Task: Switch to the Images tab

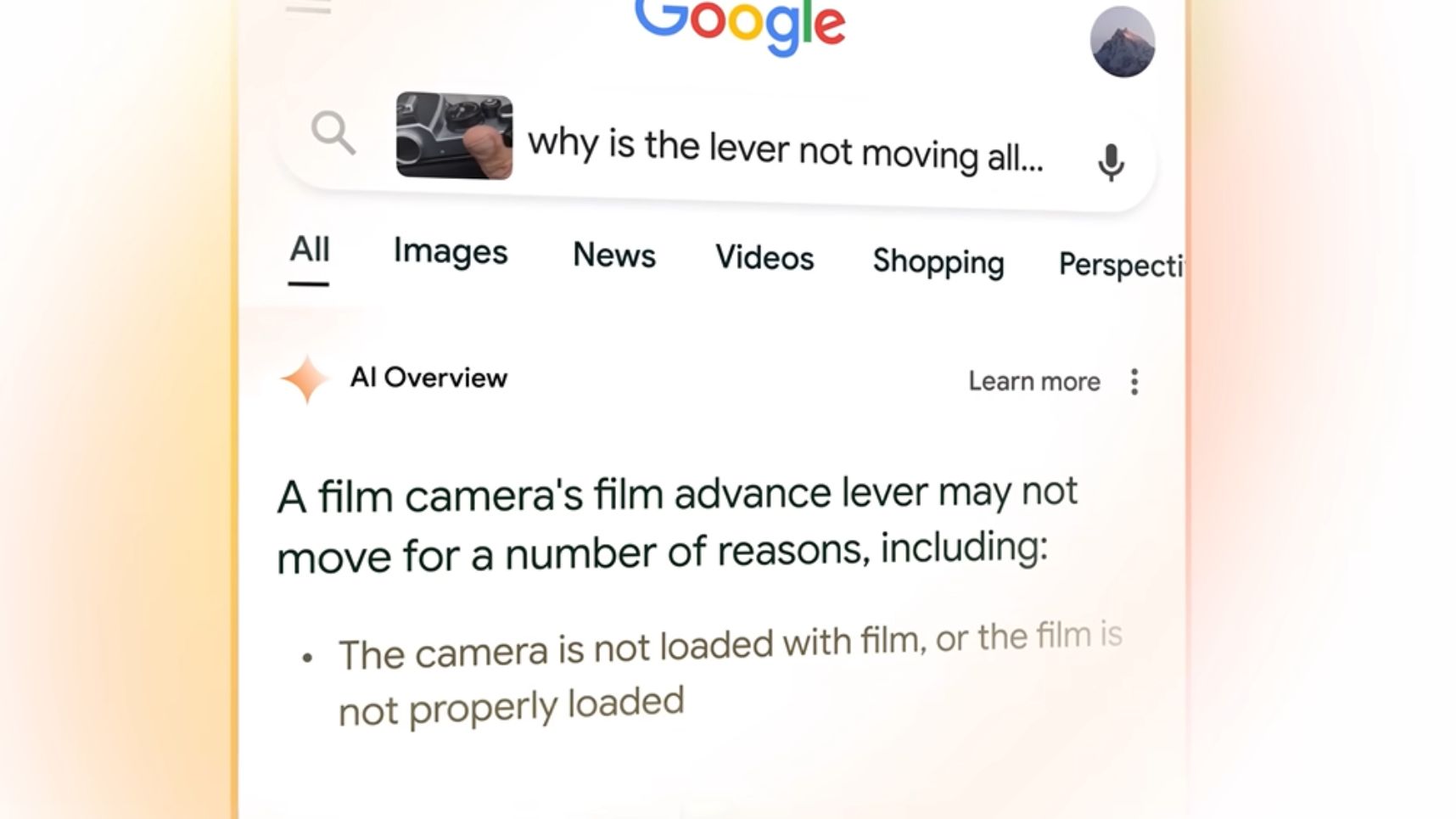Action: [451, 252]
